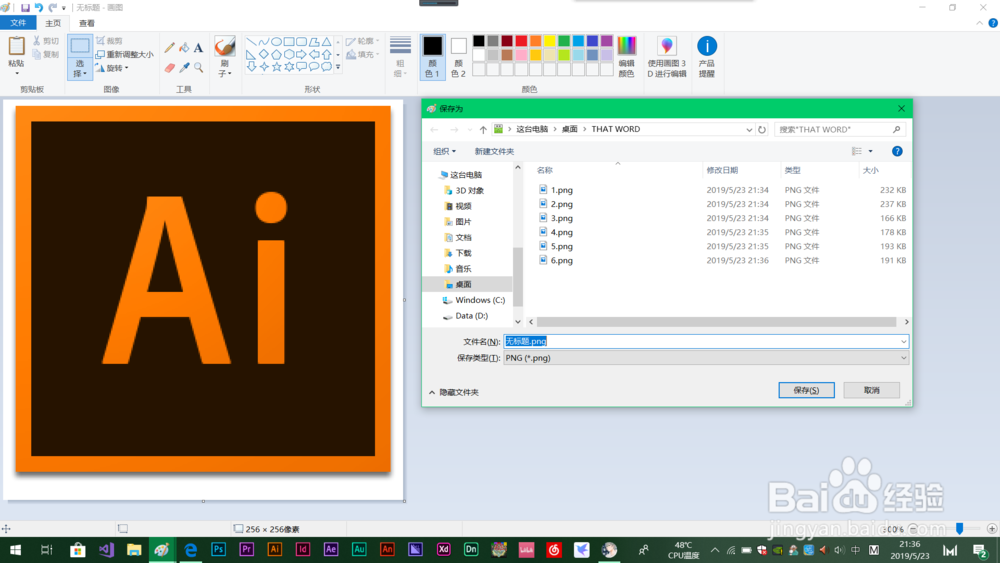Image resolution: width=1000 pixels, height=563 pixels.
Task: Click the Redo arrow in title bar
Action: tap(53, 8)
